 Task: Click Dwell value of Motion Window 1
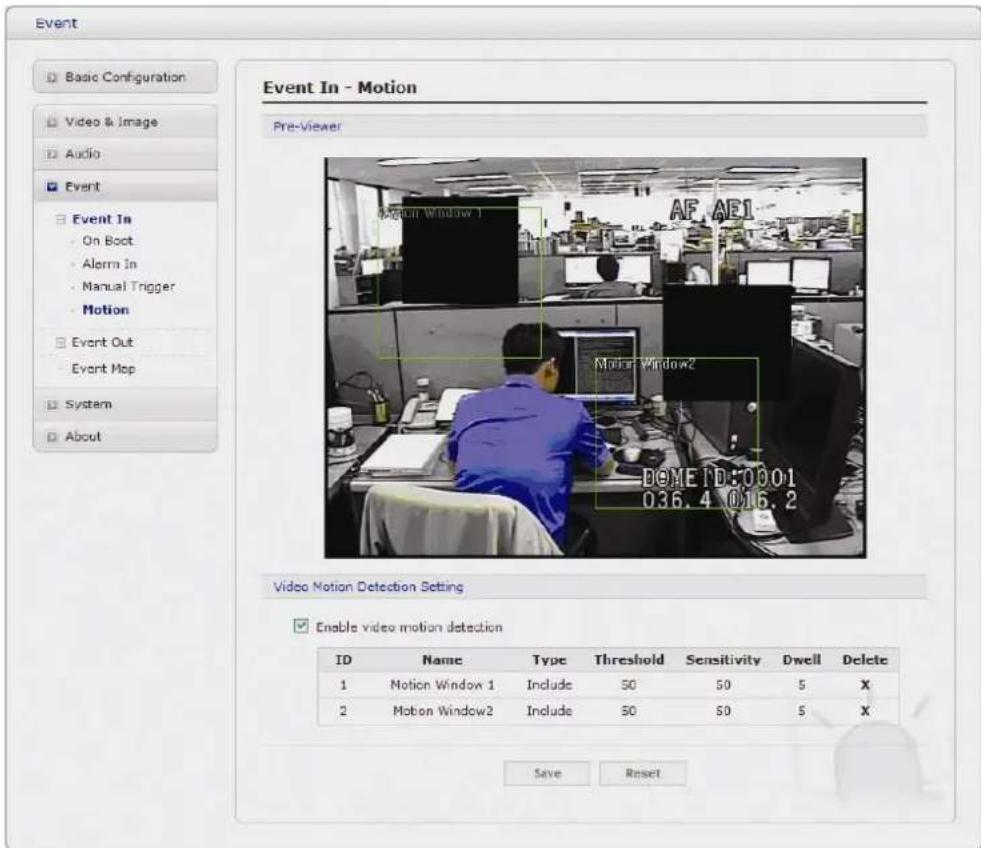click(x=801, y=685)
